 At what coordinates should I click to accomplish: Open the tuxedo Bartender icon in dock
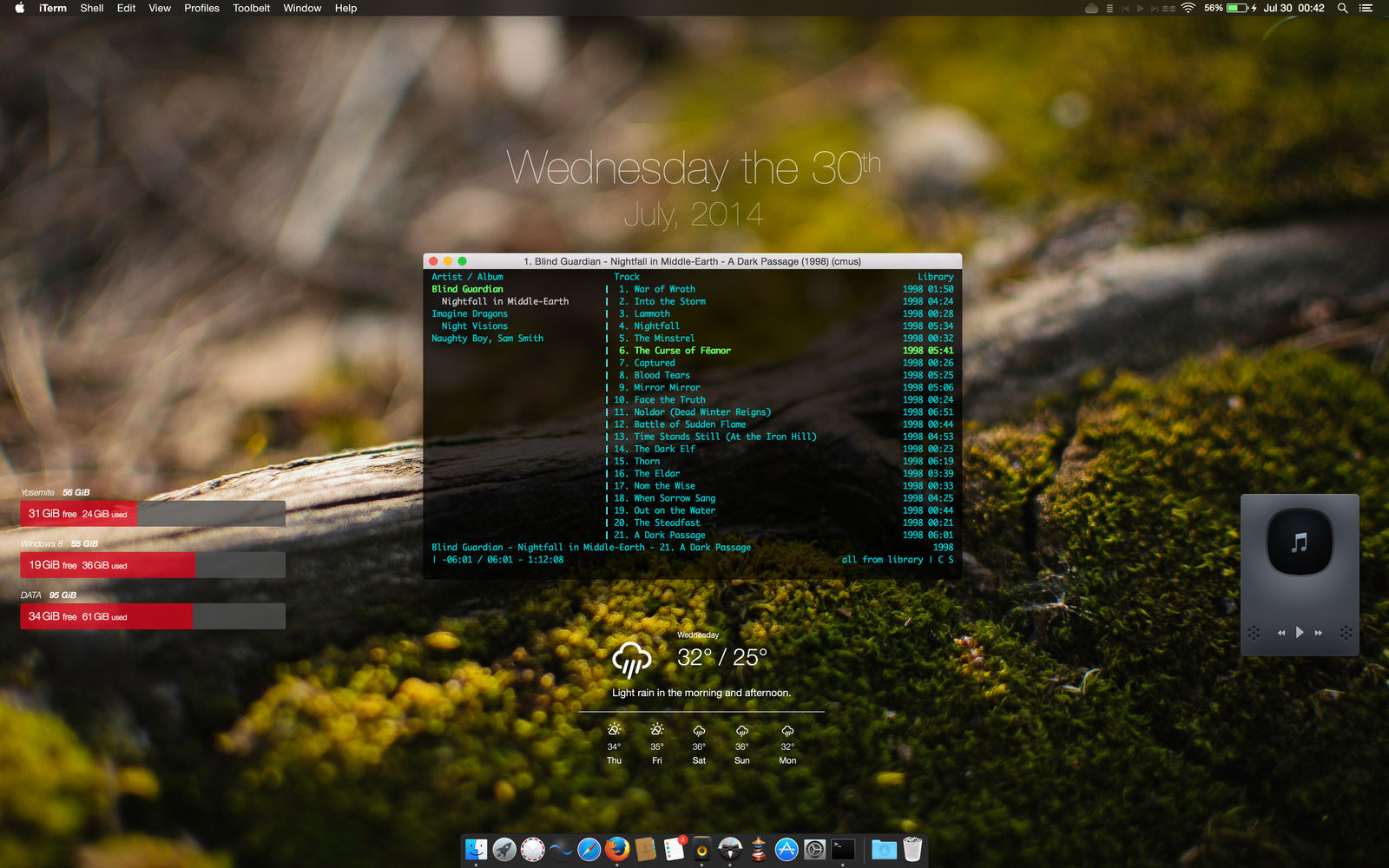coord(730,849)
